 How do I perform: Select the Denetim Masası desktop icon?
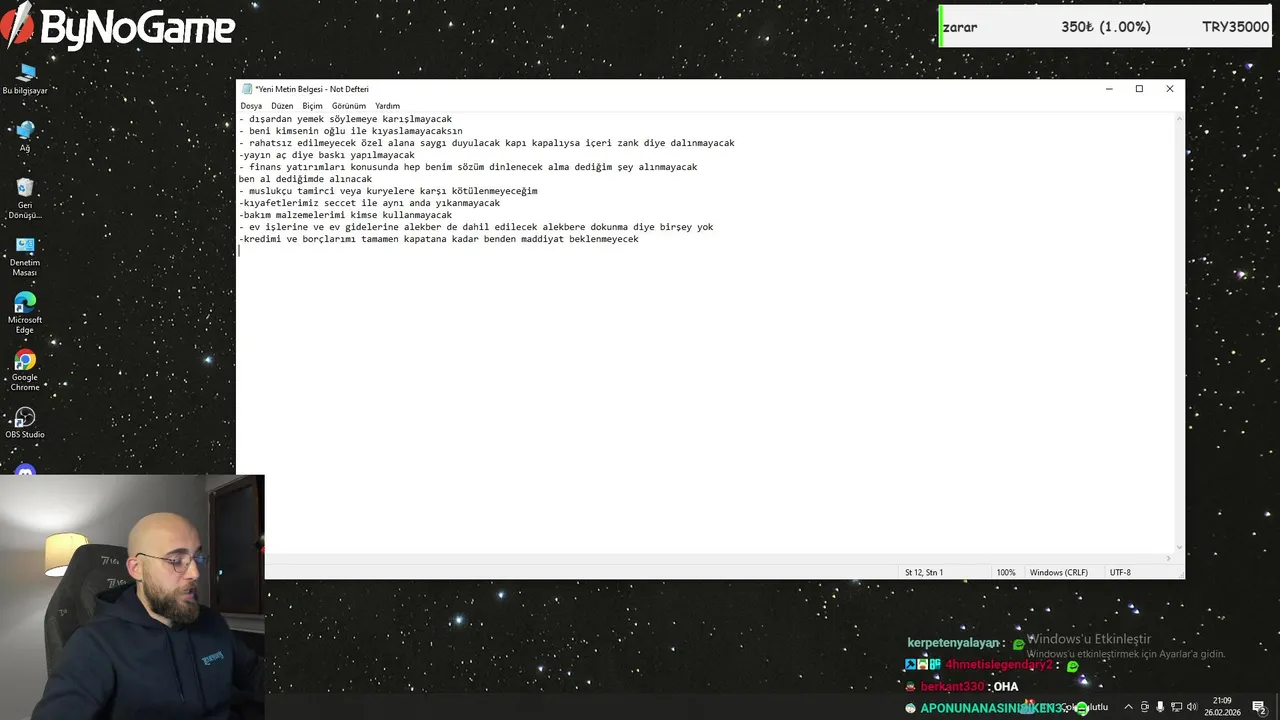click(25, 256)
